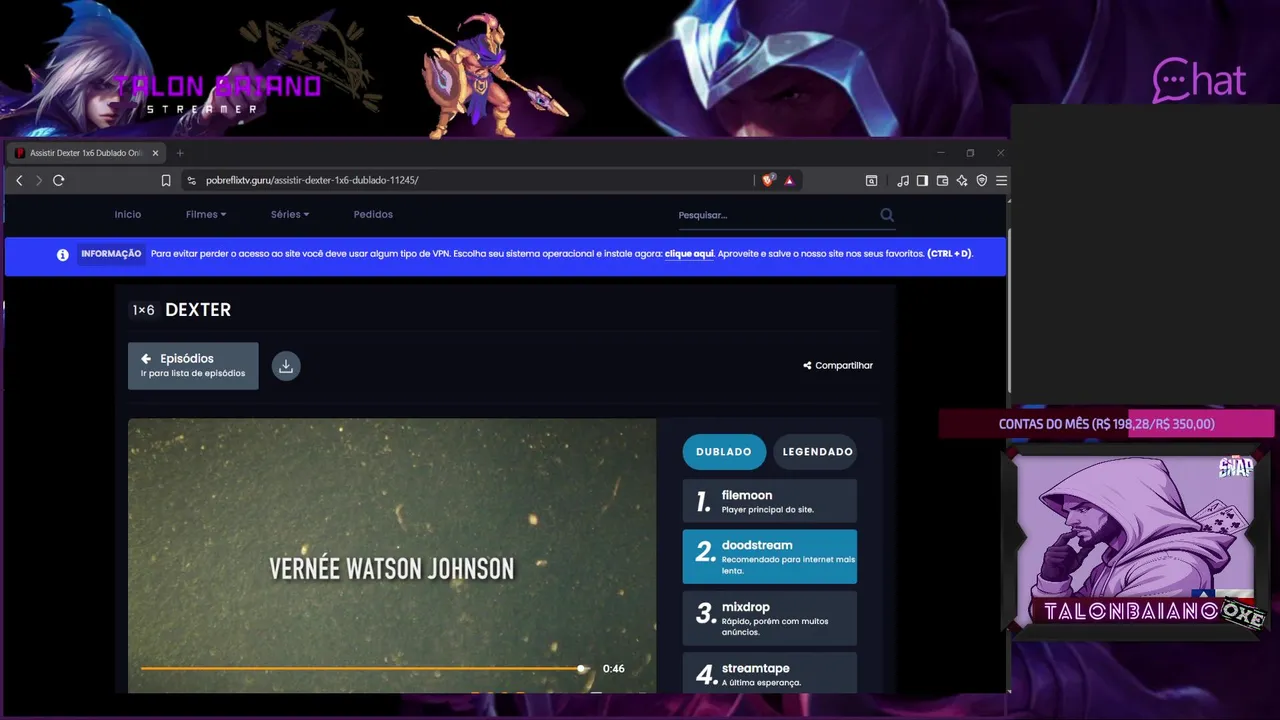Viewport: 1280px width, 720px height.
Task: Click the 1×6 episode number badge
Action: pyautogui.click(x=144, y=310)
